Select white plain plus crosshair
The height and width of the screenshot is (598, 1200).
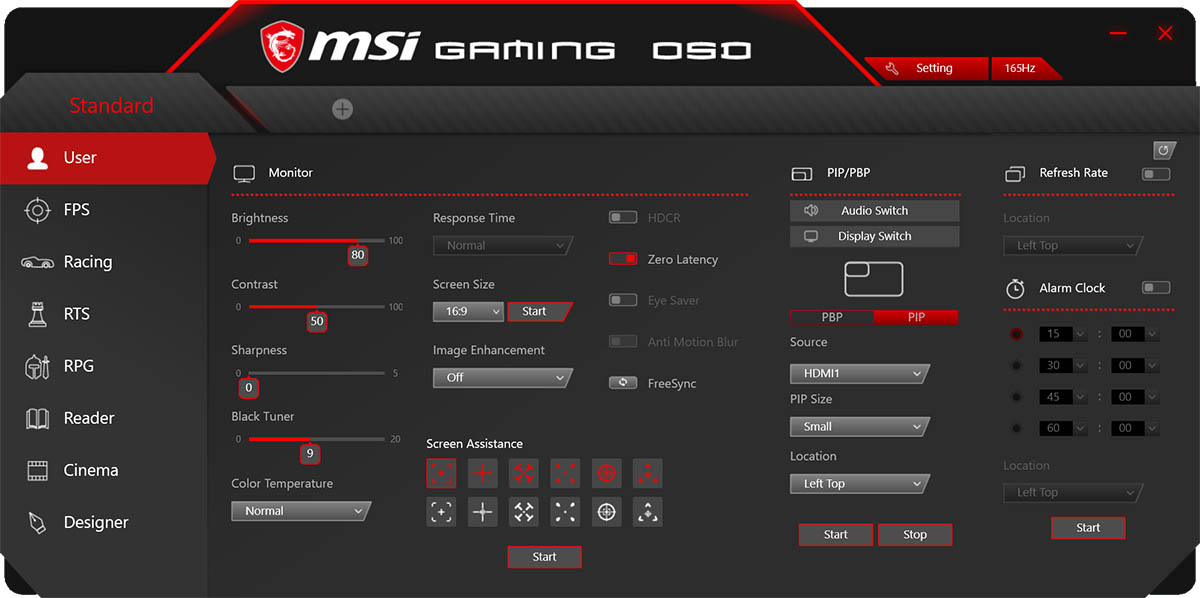483,512
